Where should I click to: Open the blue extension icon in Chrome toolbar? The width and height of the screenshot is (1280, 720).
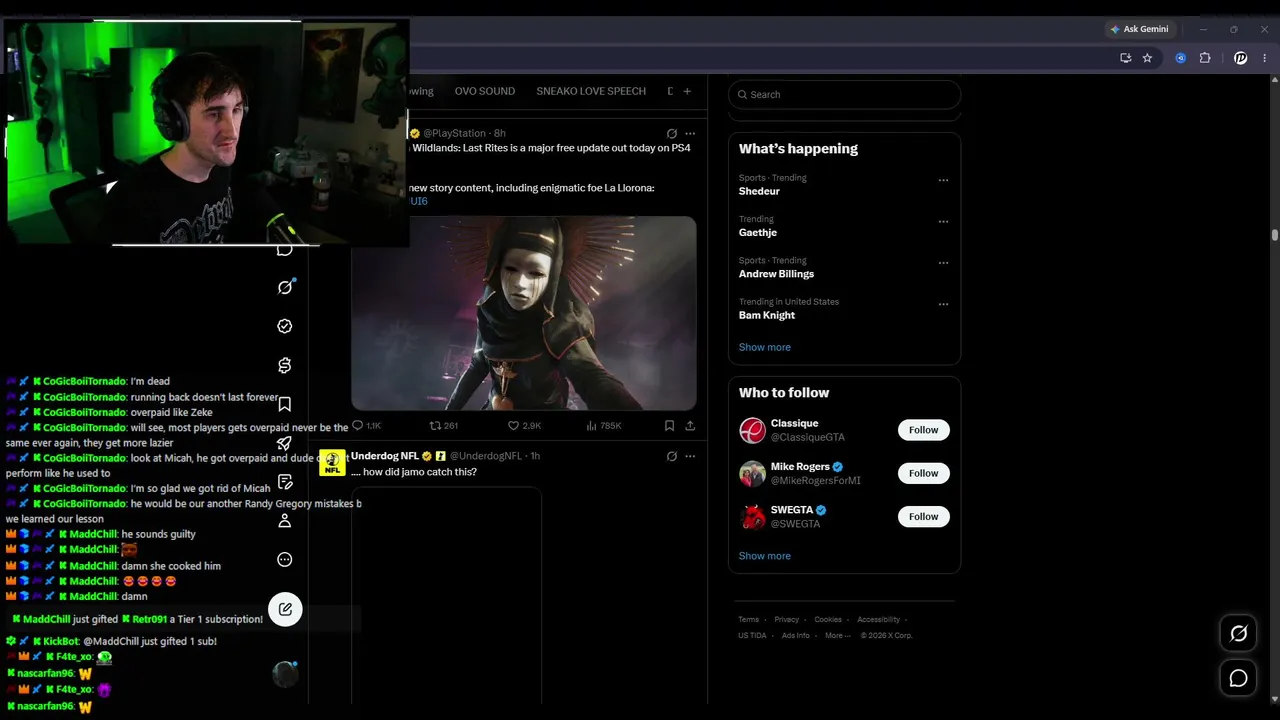click(1181, 58)
